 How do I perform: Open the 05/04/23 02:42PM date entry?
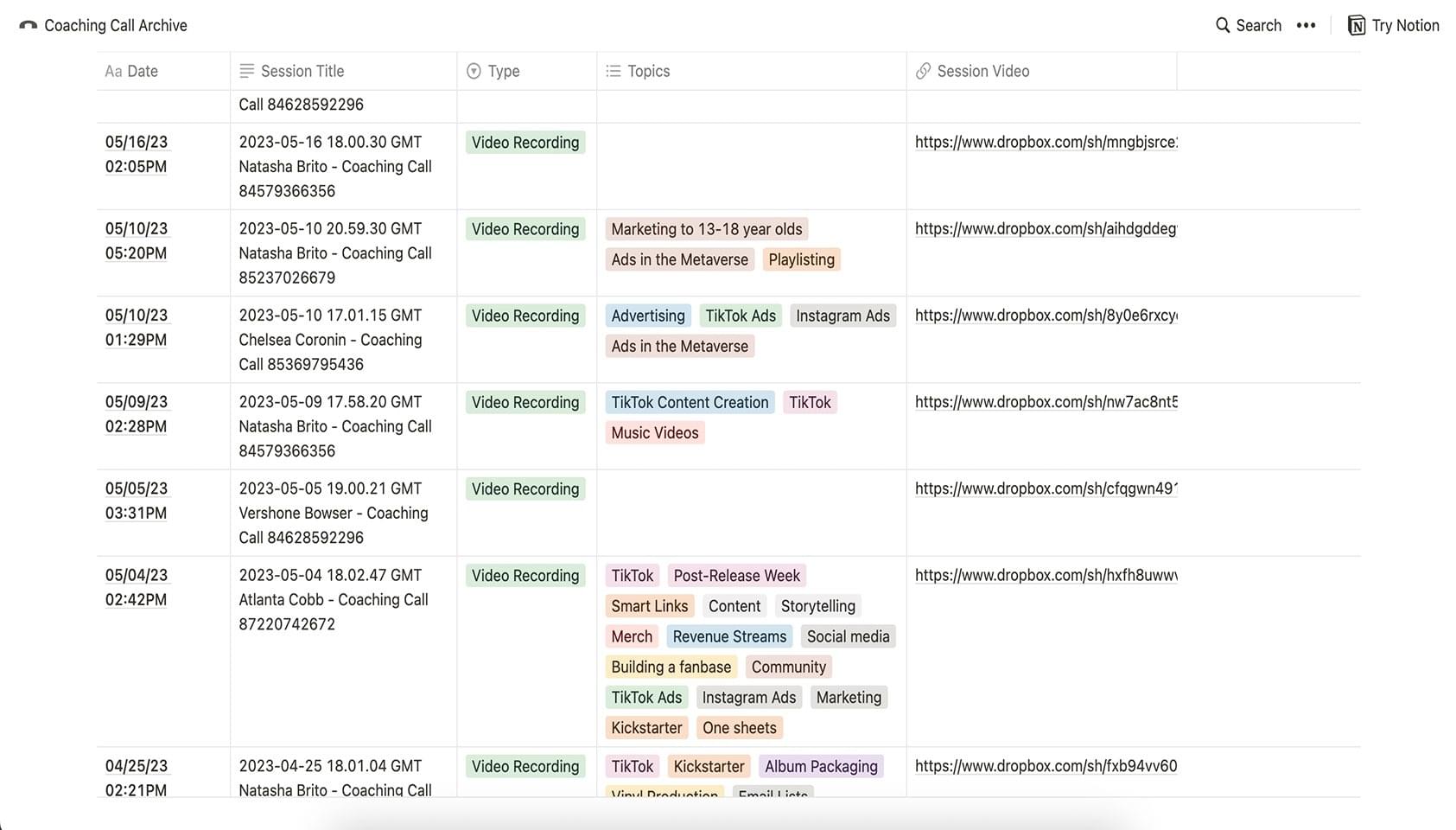137,587
